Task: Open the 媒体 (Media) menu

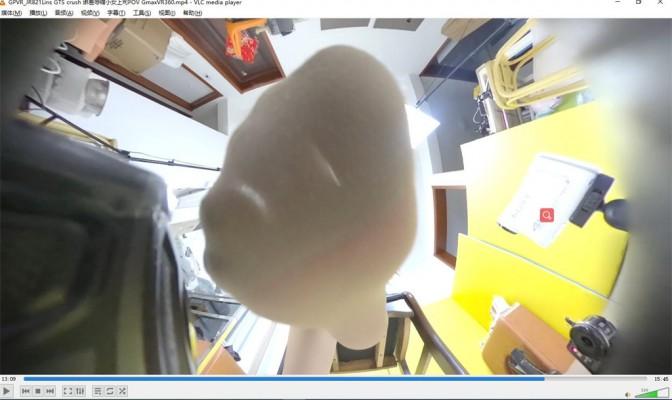Action: [11, 13]
